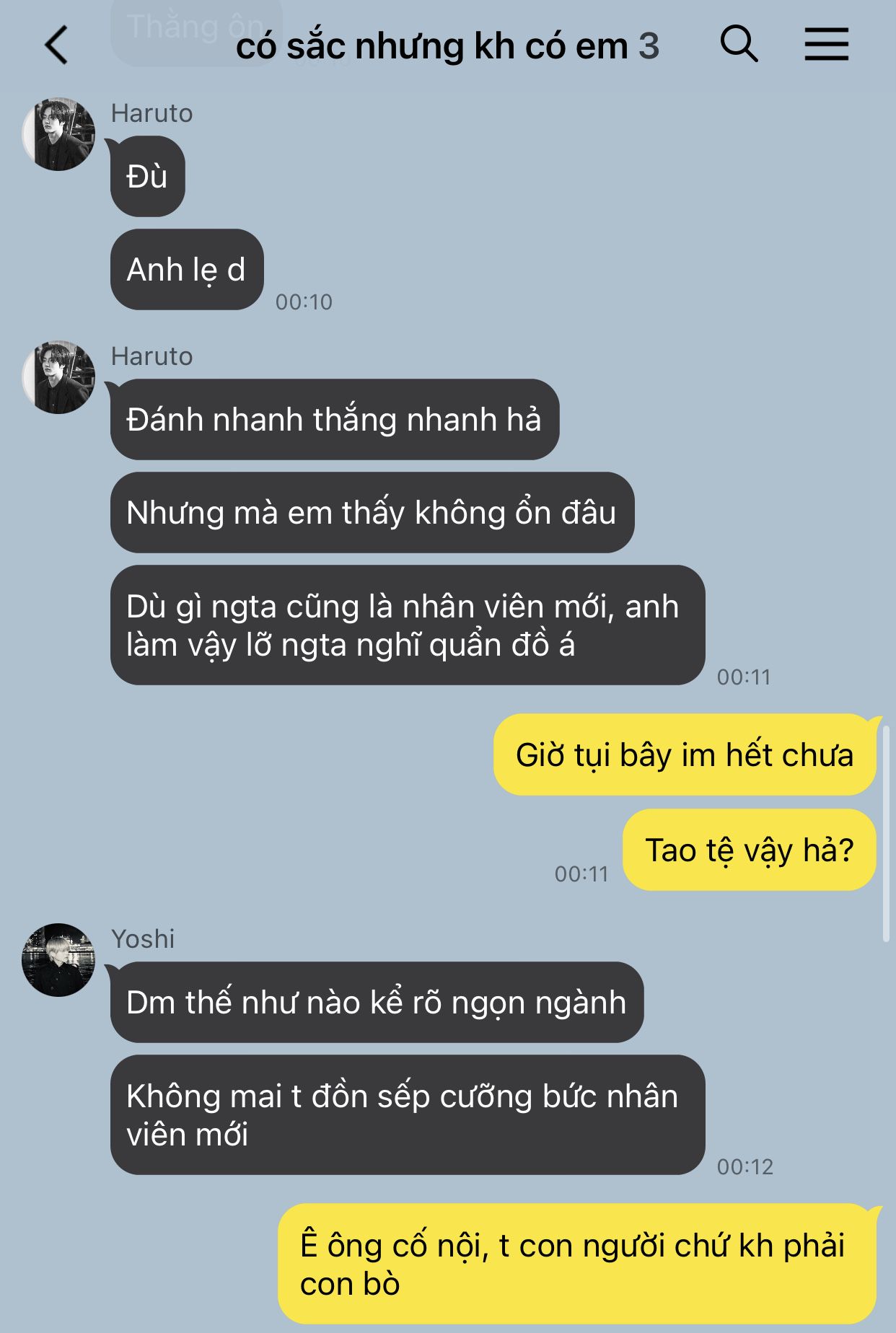896x1333 pixels.
Task: Tap the "Nhưng mà em thấy không ổn đâu" bubble
Action: pos(372,513)
